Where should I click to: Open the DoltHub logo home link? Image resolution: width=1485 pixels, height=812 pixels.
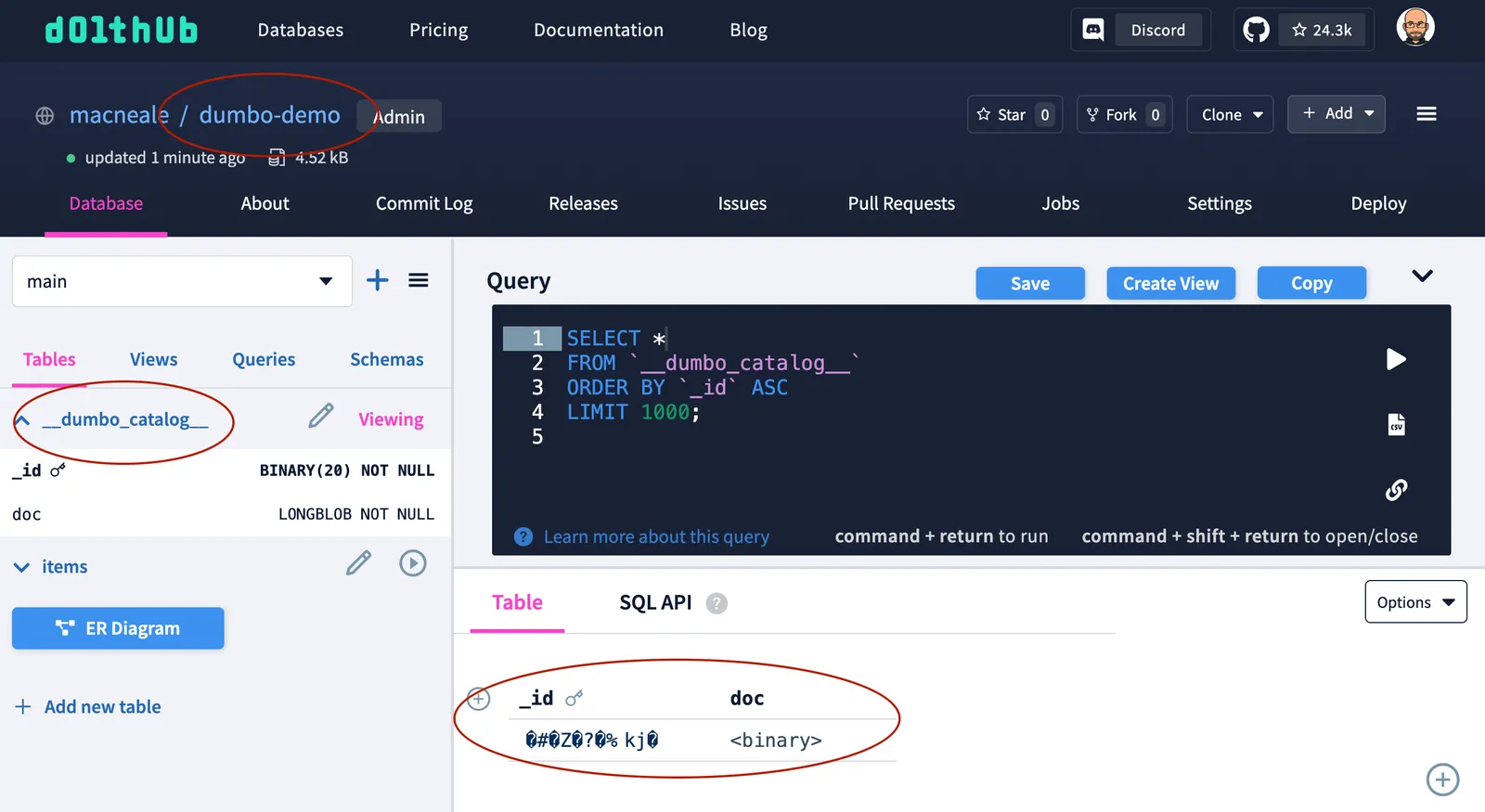(122, 30)
